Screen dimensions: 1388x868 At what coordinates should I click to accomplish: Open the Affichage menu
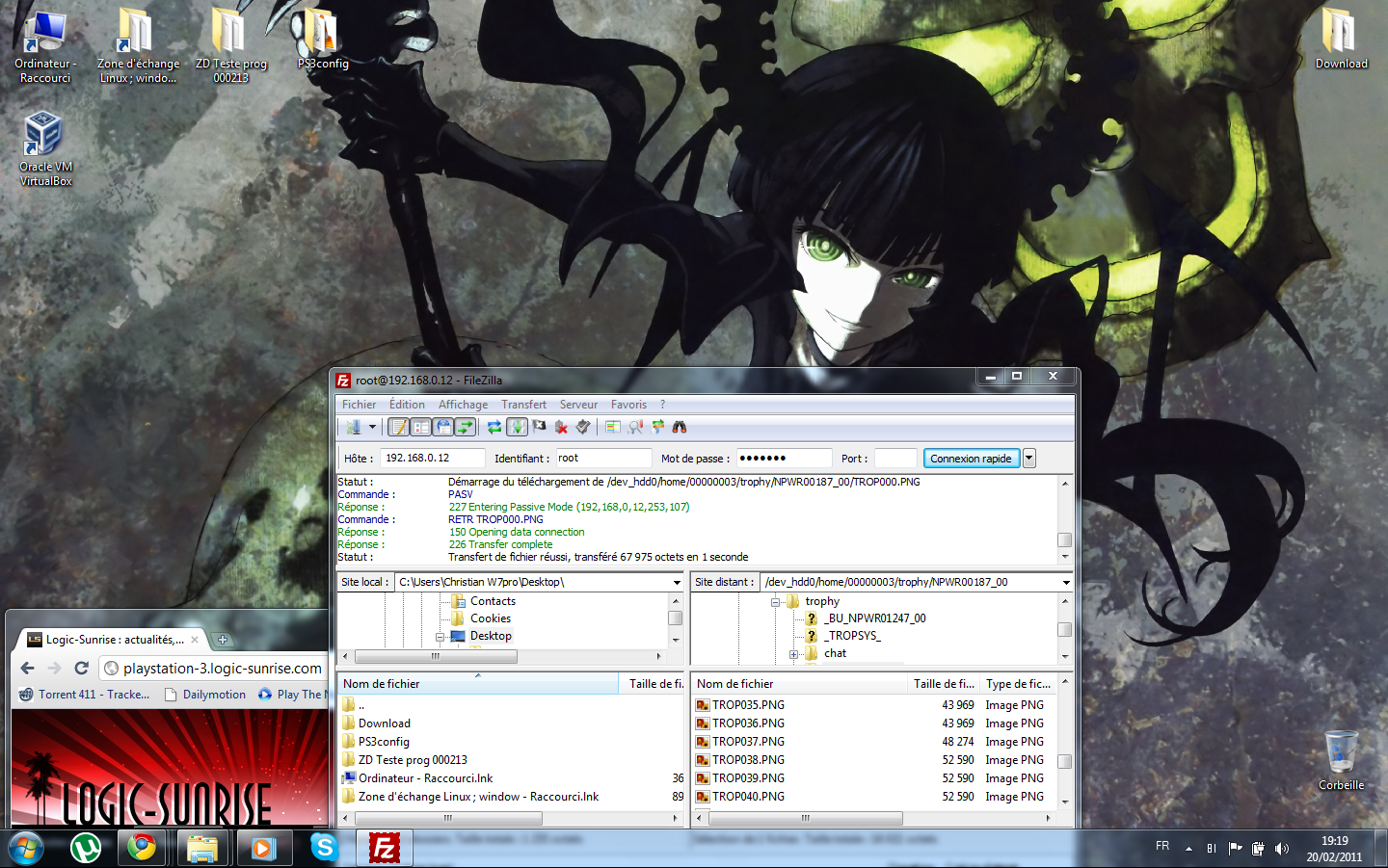(463, 405)
